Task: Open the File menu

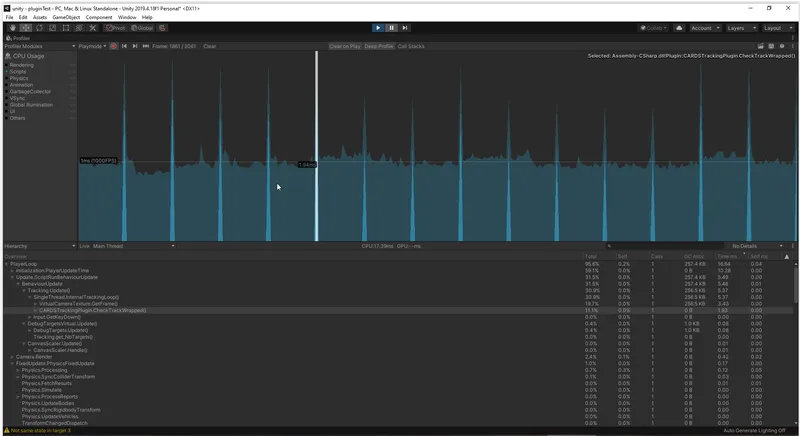Action: click(9, 17)
